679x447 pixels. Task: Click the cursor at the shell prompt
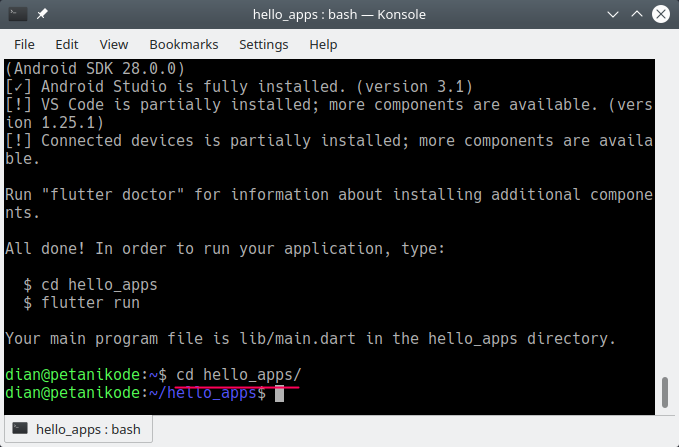tap(280, 394)
